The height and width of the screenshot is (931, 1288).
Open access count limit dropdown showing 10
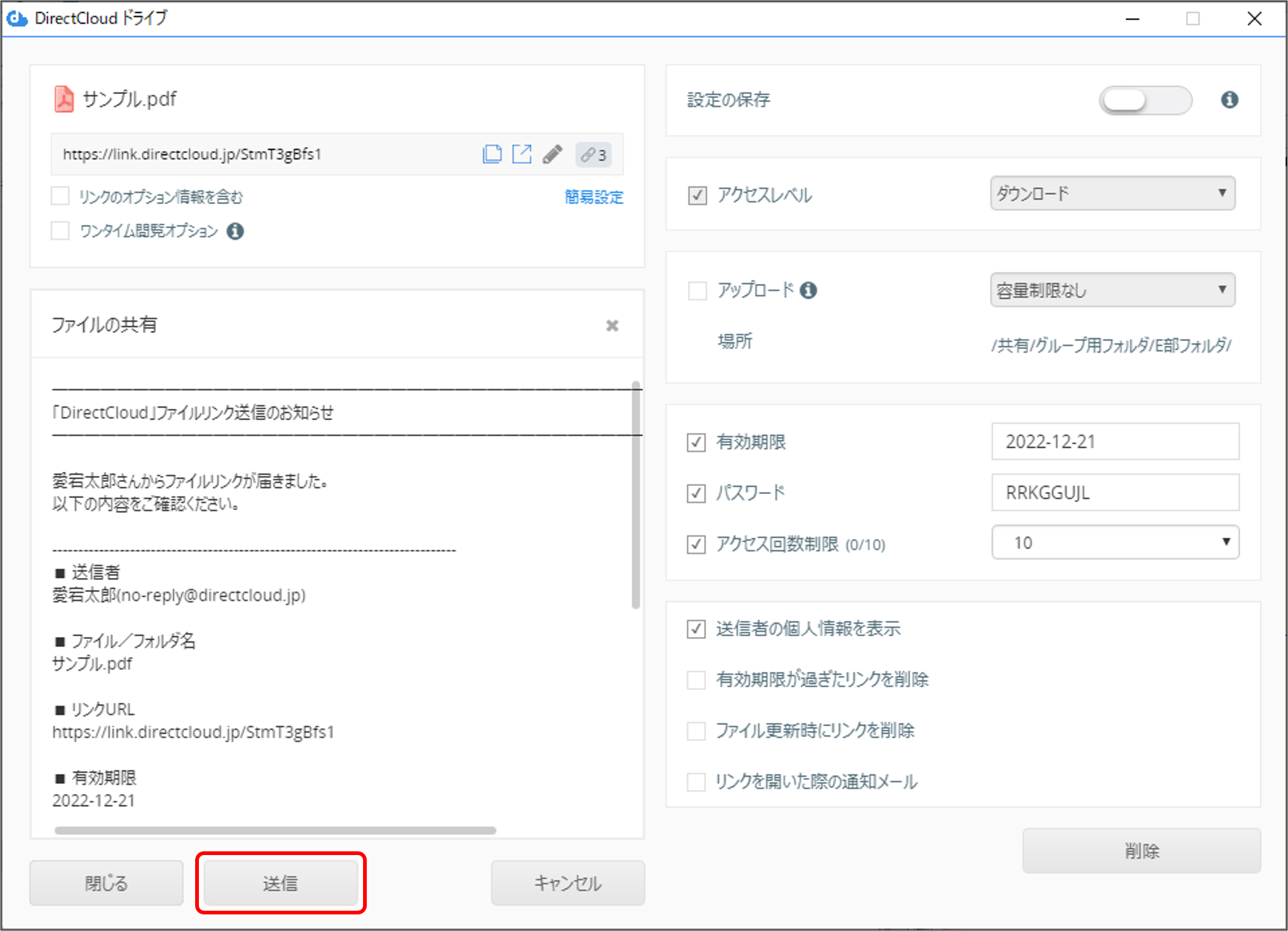tap(1115, 542)
